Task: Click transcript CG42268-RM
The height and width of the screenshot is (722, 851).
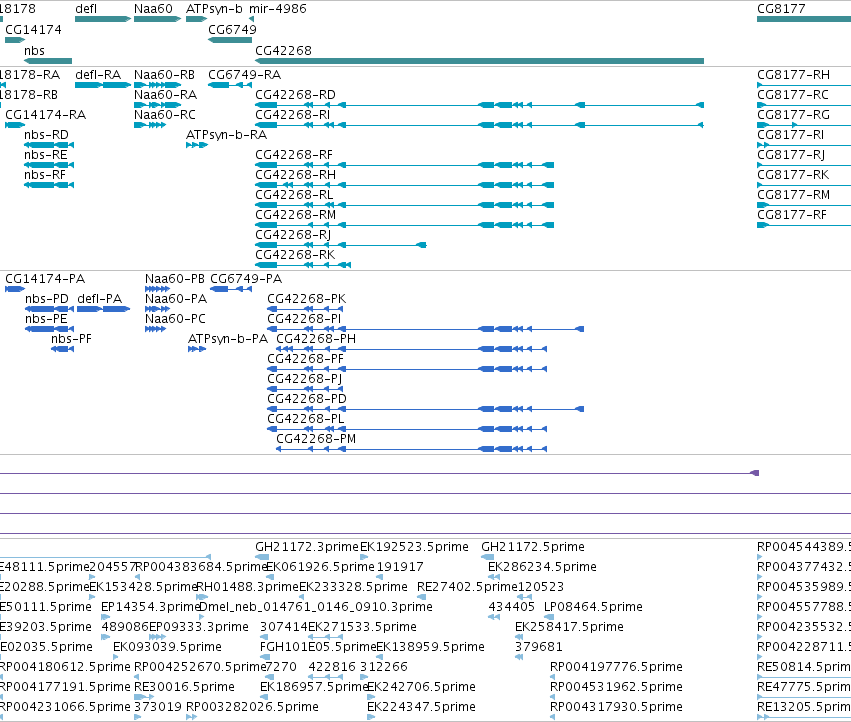Action: click(x=295, y=215)
